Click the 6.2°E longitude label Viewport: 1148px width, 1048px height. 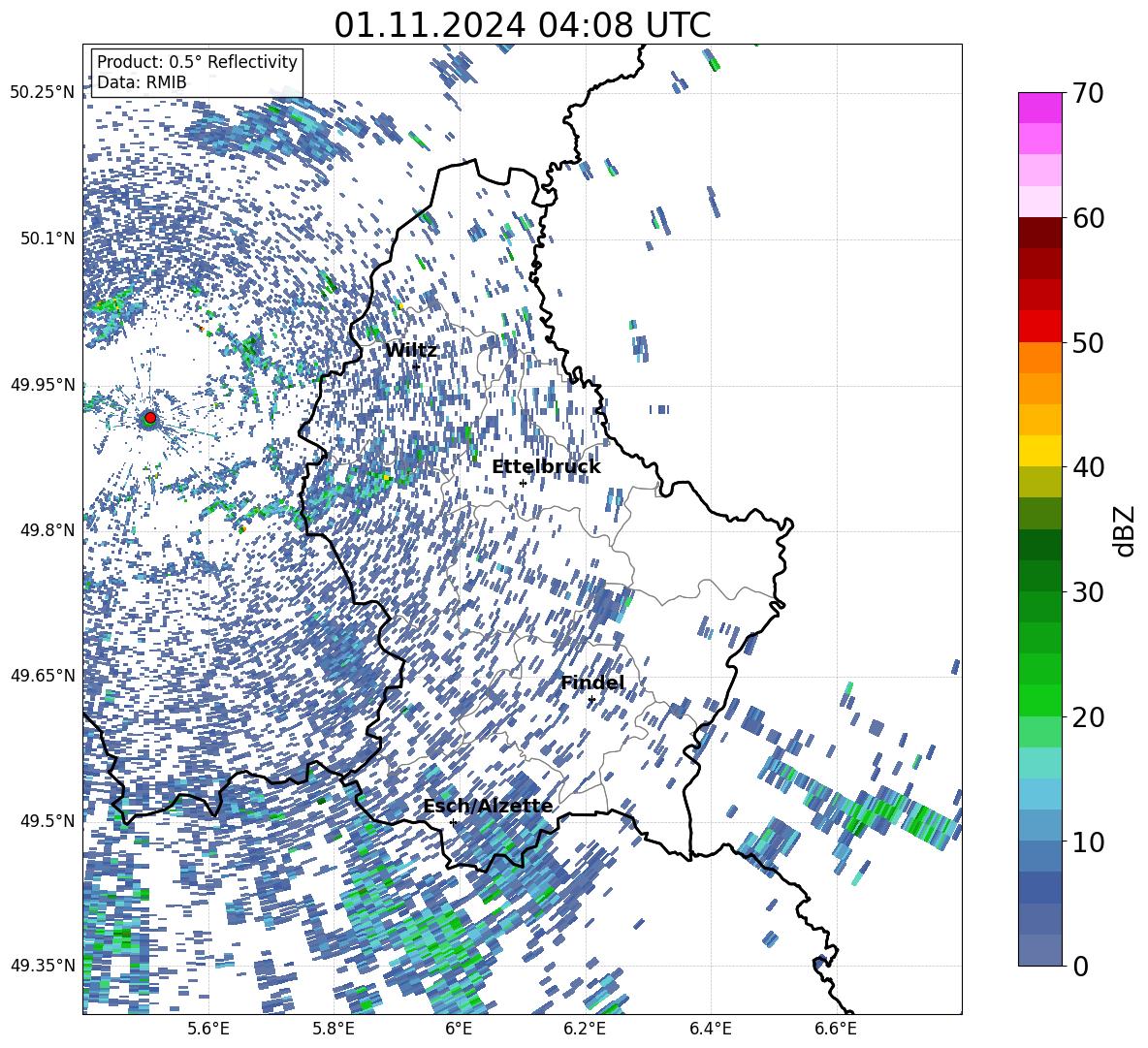coord(585,1029)
